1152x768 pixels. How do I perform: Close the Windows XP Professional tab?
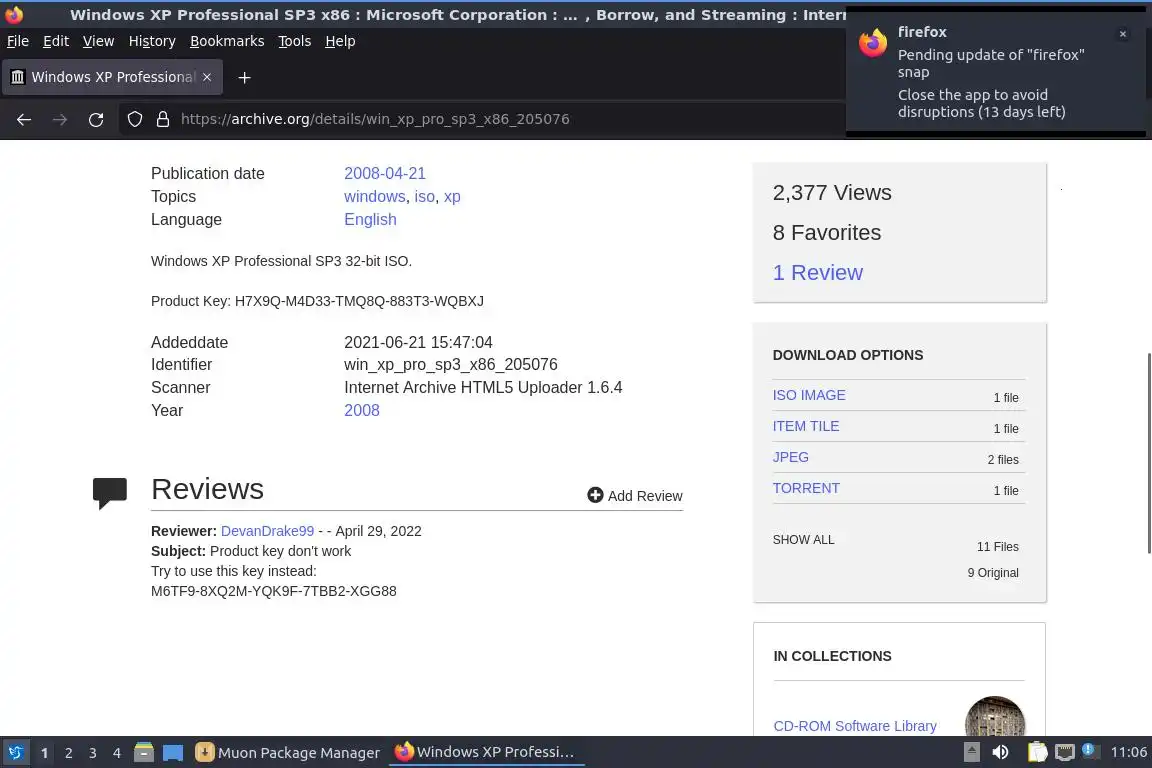(x=207, y=76)
